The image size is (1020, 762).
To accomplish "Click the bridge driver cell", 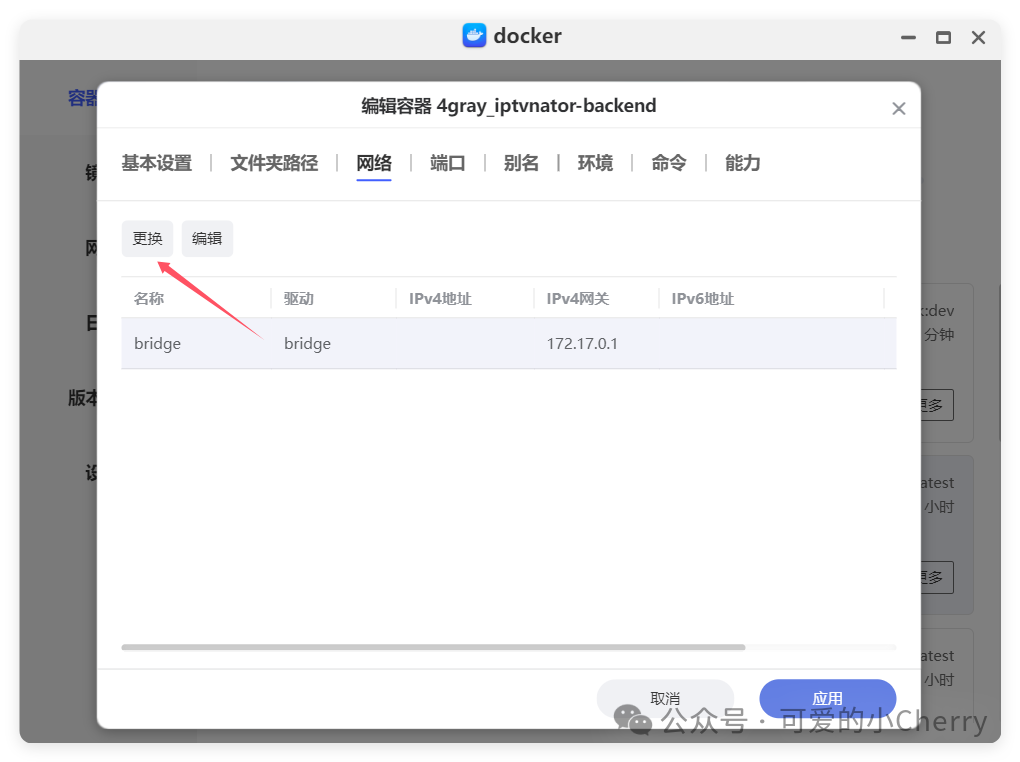I will point(307,344).
